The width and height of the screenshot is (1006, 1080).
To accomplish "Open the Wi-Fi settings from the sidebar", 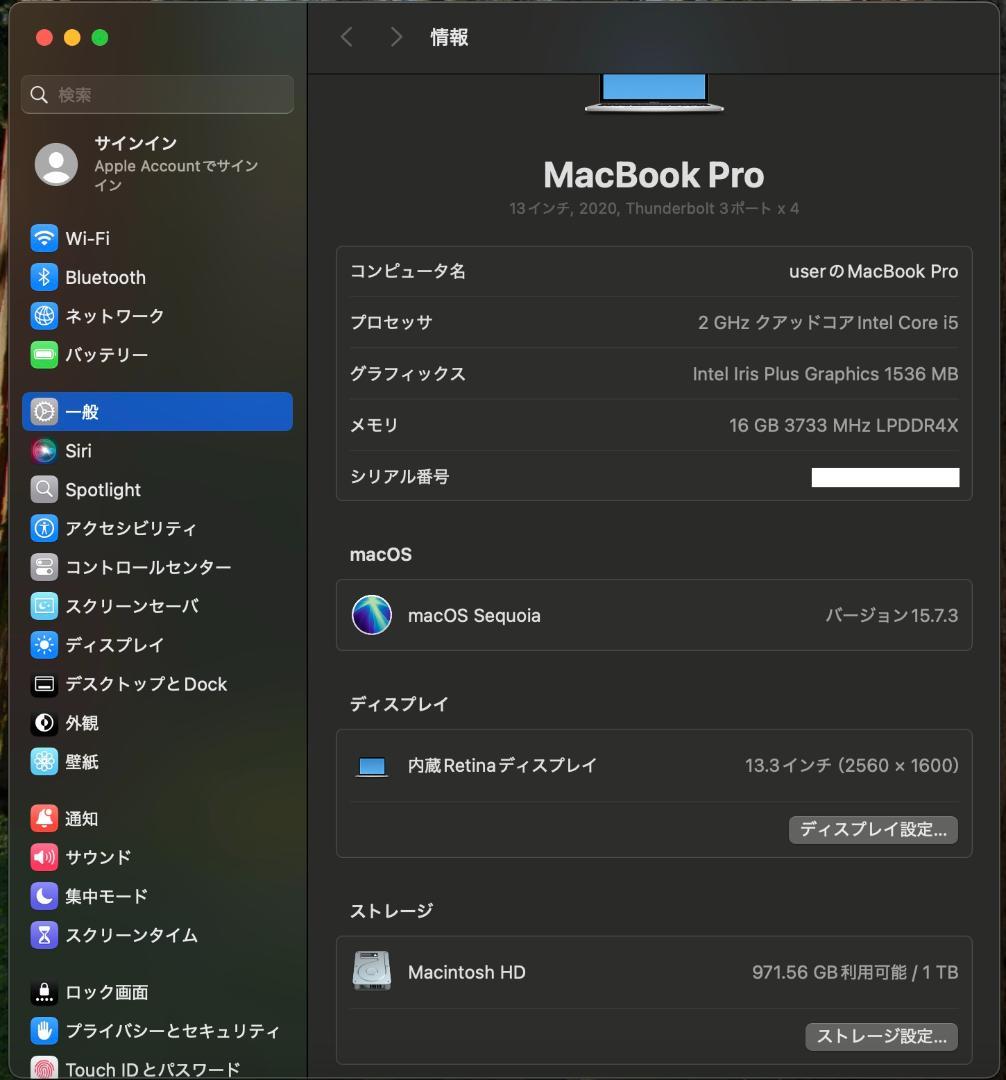I will (44, 238).
